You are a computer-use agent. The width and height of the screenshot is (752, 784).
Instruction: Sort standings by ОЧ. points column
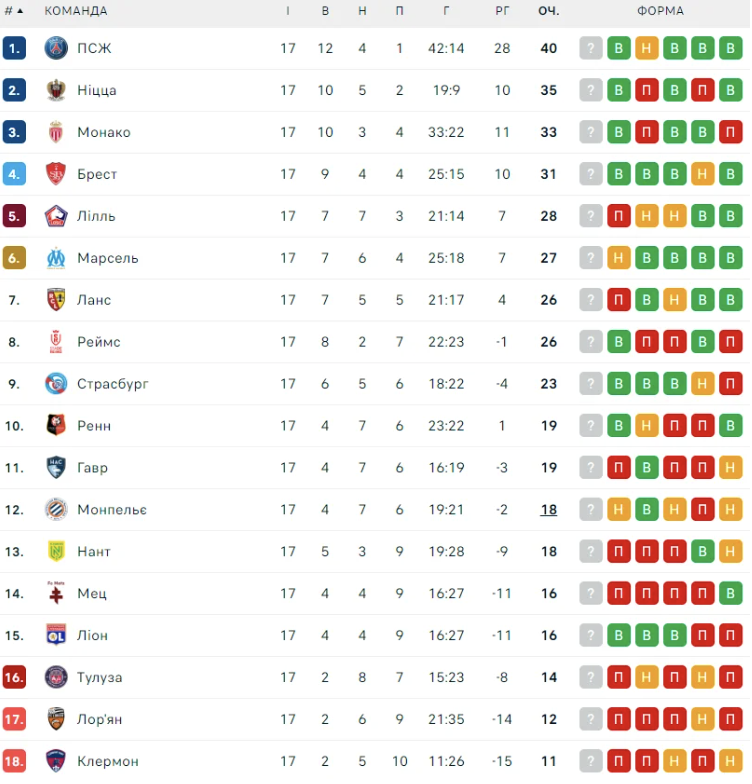click(548, 11)
